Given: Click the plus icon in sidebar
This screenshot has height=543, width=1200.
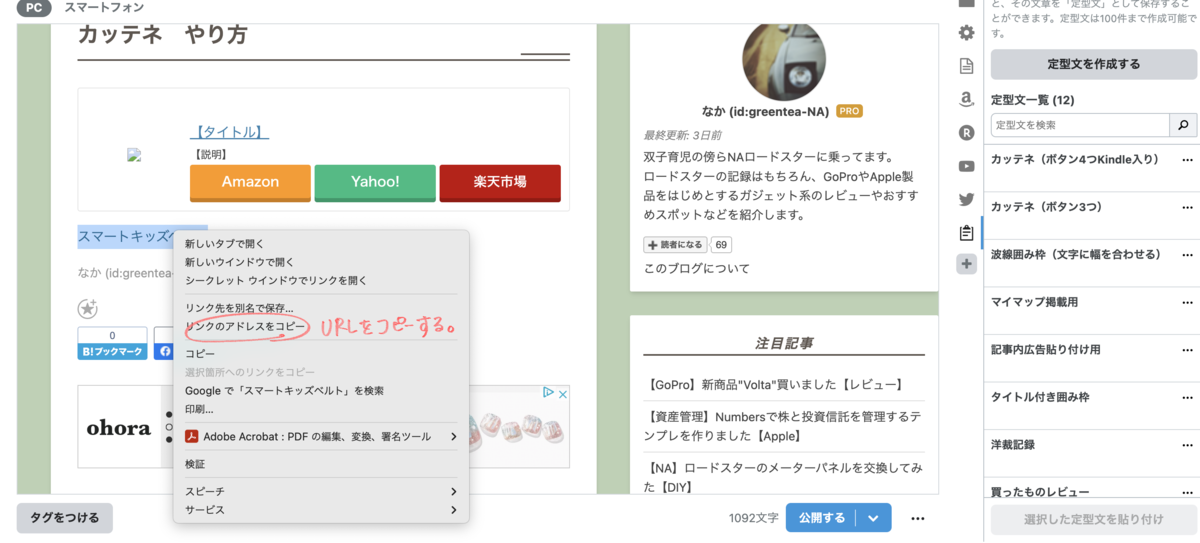Looking at the screenshot, I should (966, 264).
